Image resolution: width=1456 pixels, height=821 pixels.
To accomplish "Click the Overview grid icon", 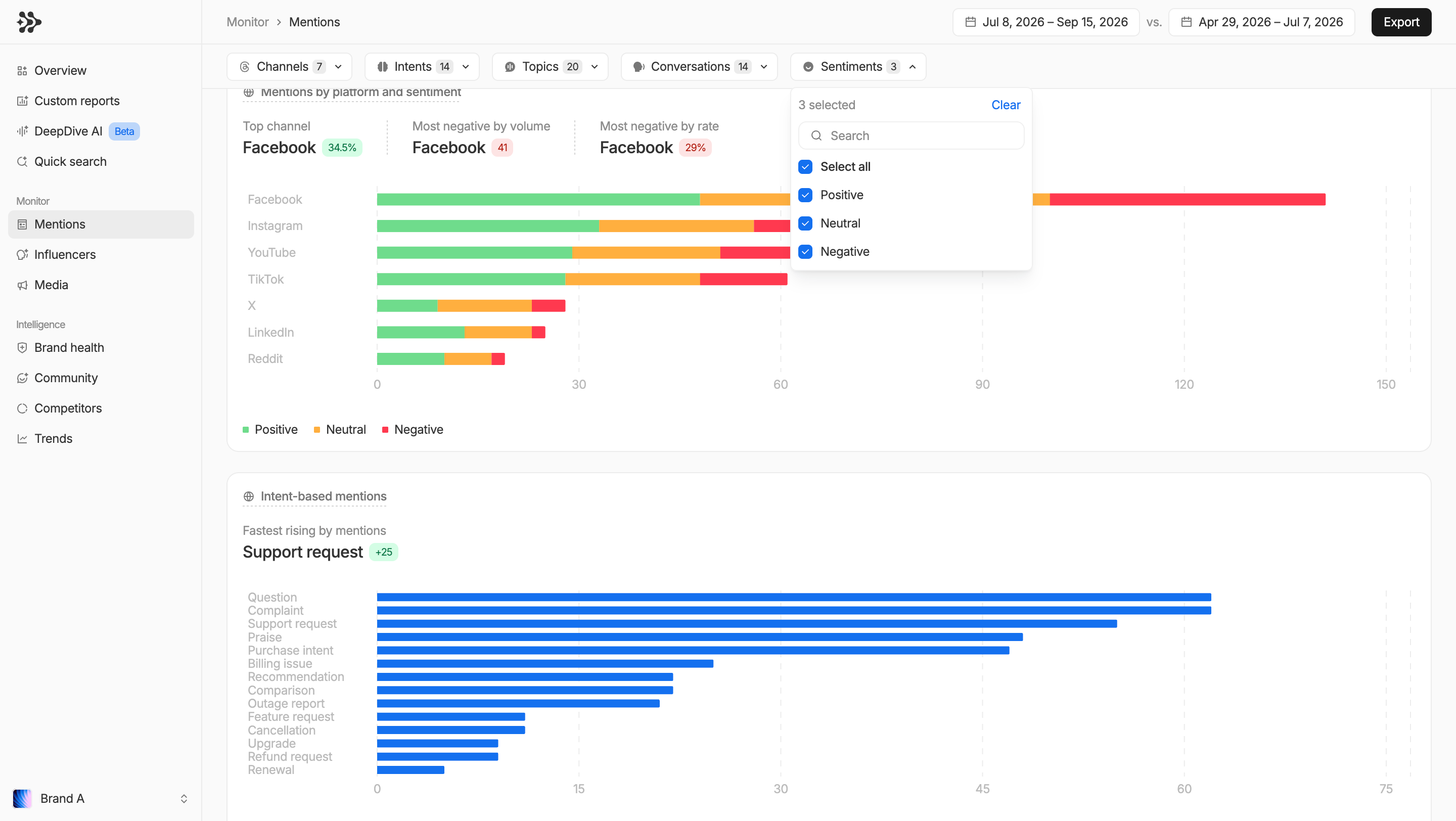I will 22,71.
